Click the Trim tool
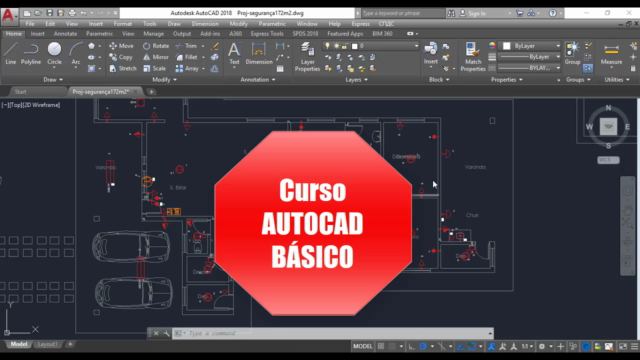 [186, 46]
